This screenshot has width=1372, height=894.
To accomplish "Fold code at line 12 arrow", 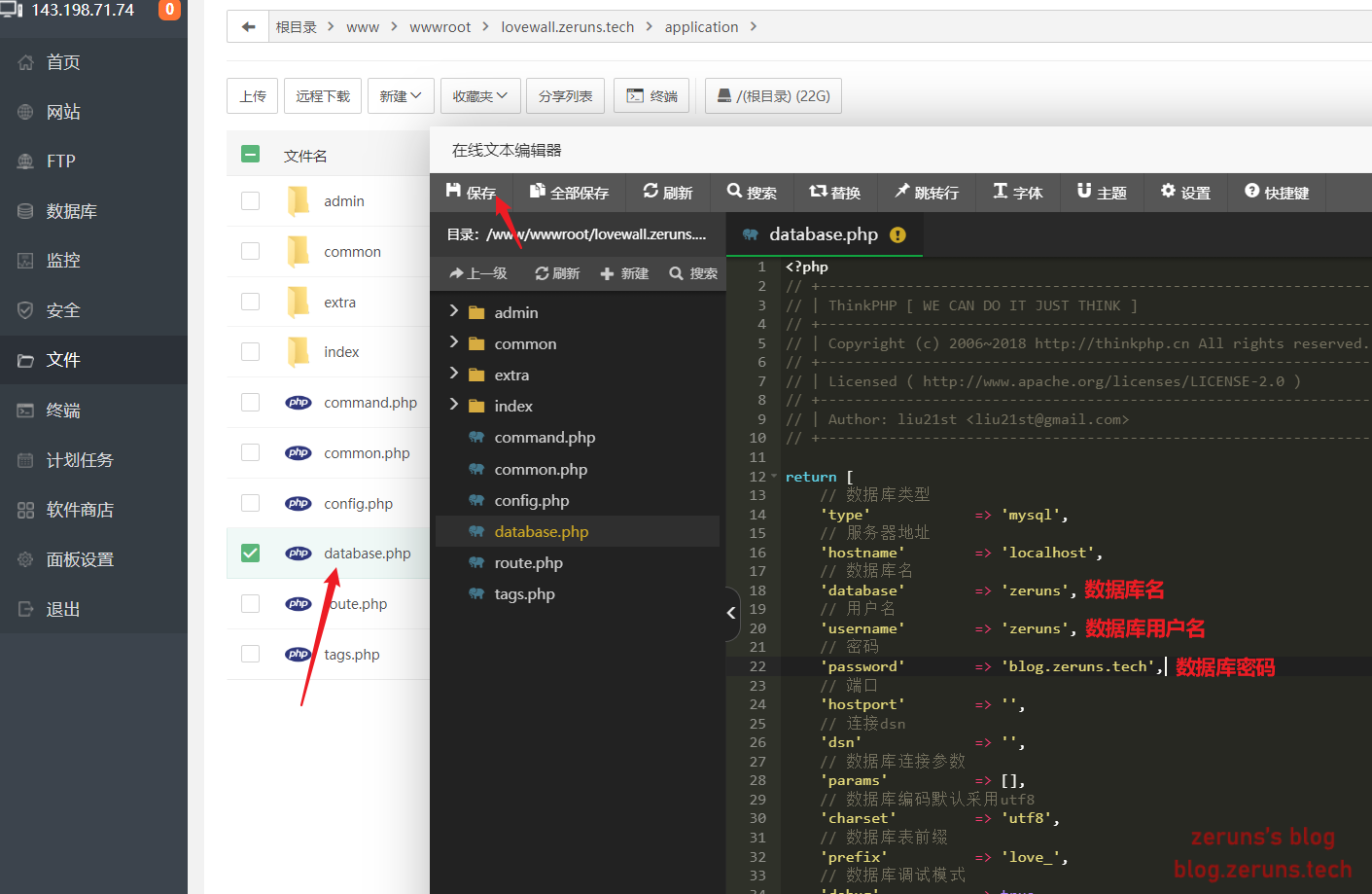I will [x=774, y=477].
